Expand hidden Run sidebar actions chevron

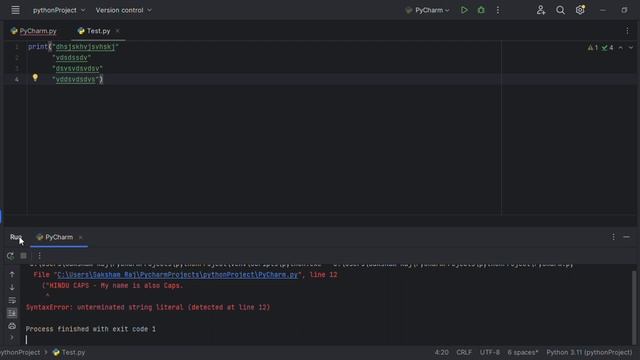point(12,338)
